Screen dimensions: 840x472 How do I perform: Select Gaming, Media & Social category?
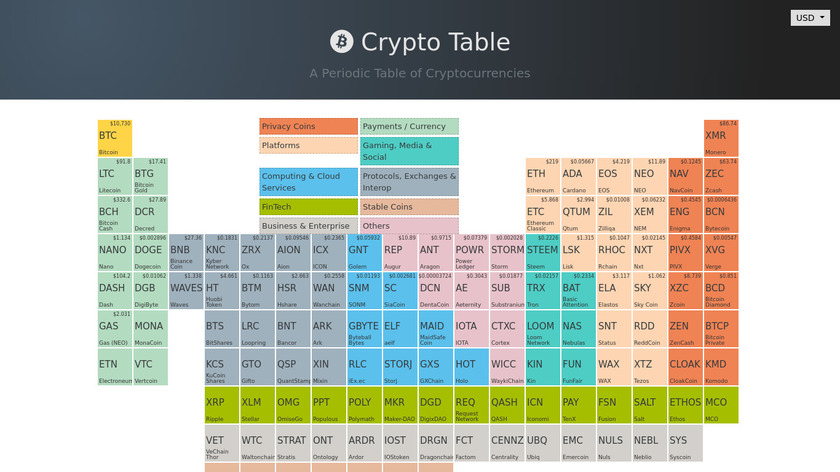pos(409,151)
